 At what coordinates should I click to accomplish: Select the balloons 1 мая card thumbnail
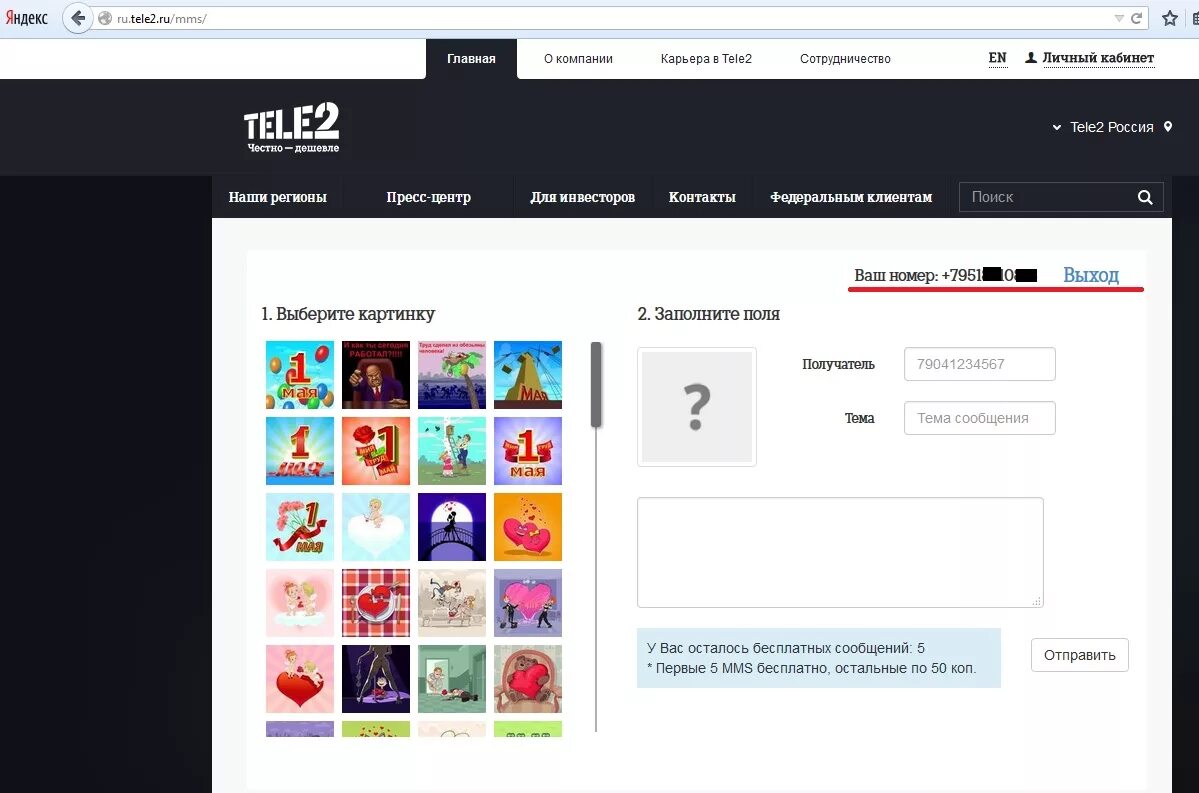[299, 375]
